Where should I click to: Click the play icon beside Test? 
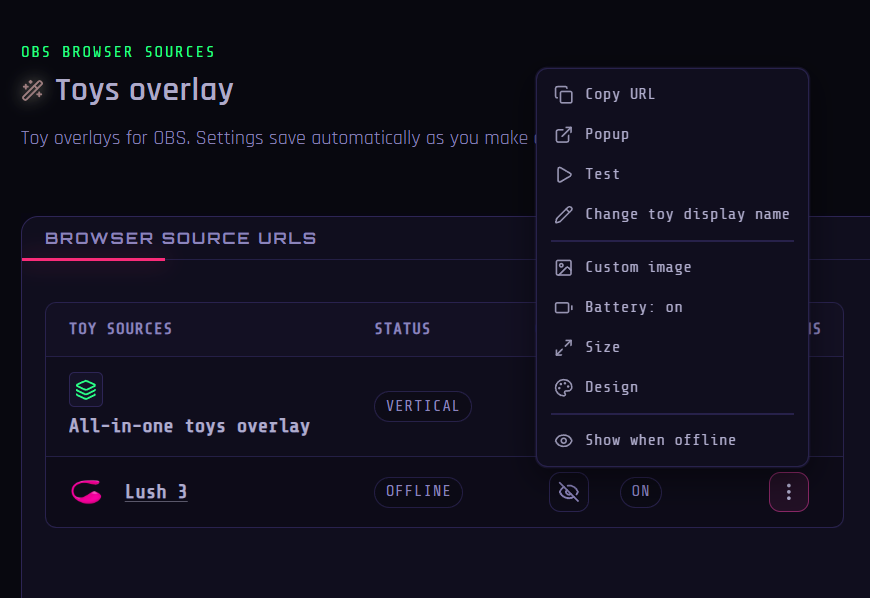(x=563, y=174)
